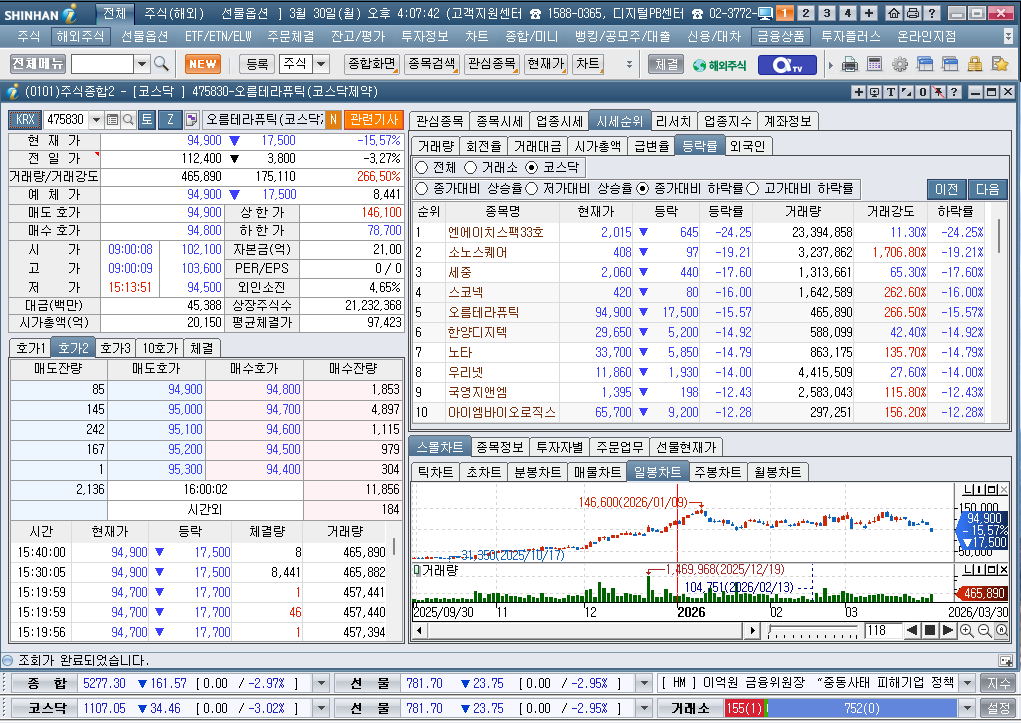
Task: Zoom in the chart with magnifier plus
Action: pos(966,631)
